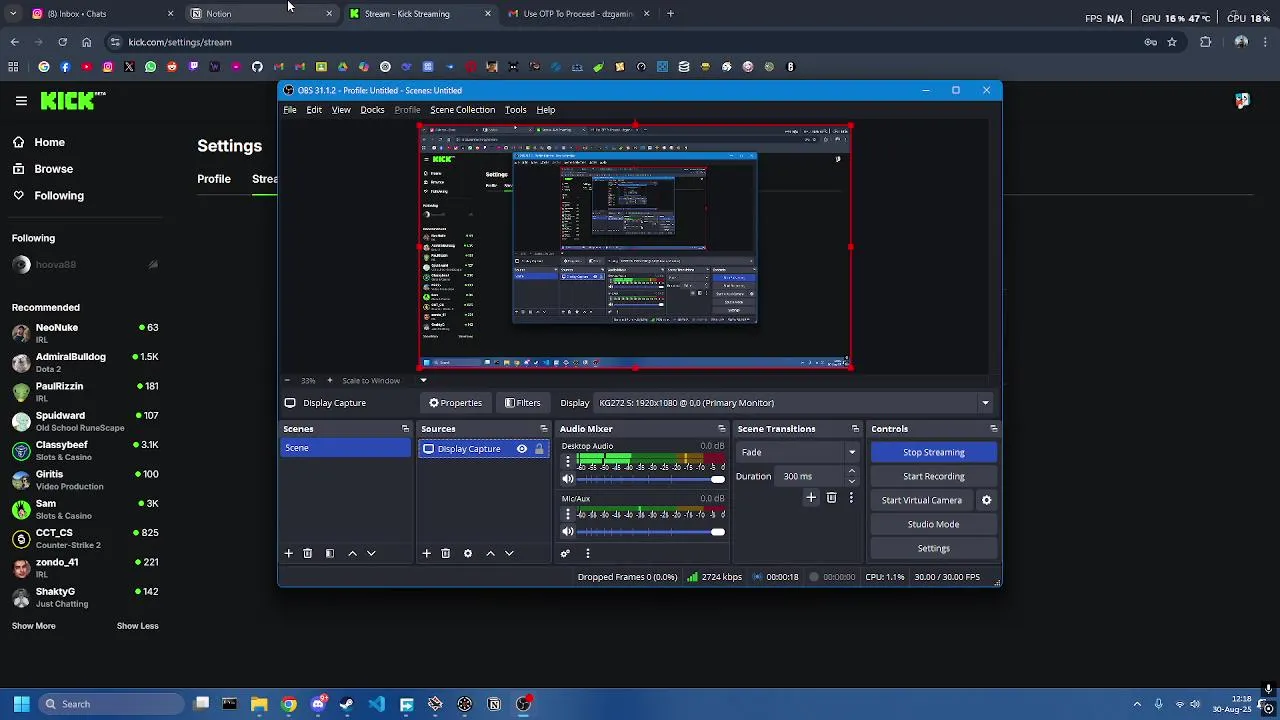This screenshot has width=1280, height=720.
Task: Remove selected scene using Scenes trash icon
Action: point(307,553)
